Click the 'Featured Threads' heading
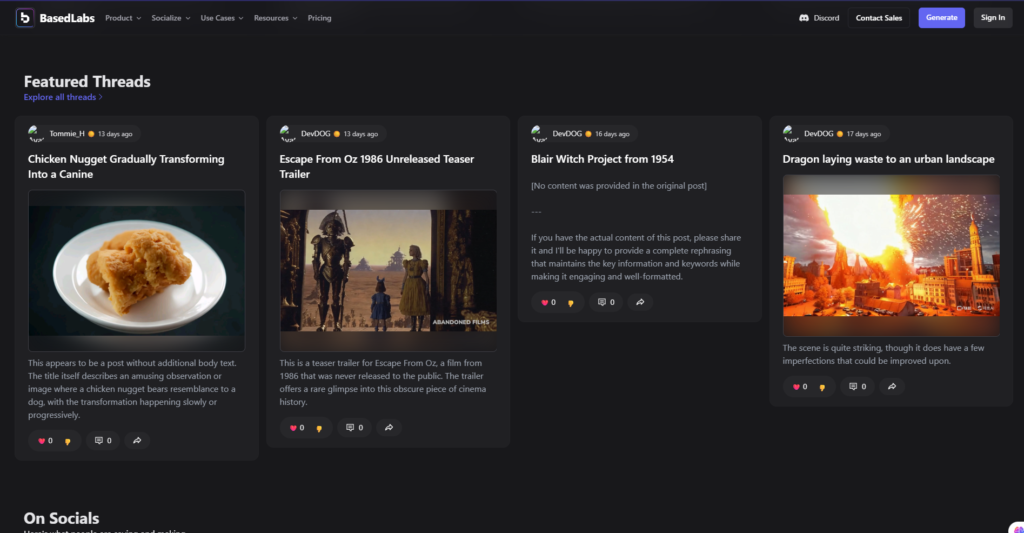 [x=87, y=82]
